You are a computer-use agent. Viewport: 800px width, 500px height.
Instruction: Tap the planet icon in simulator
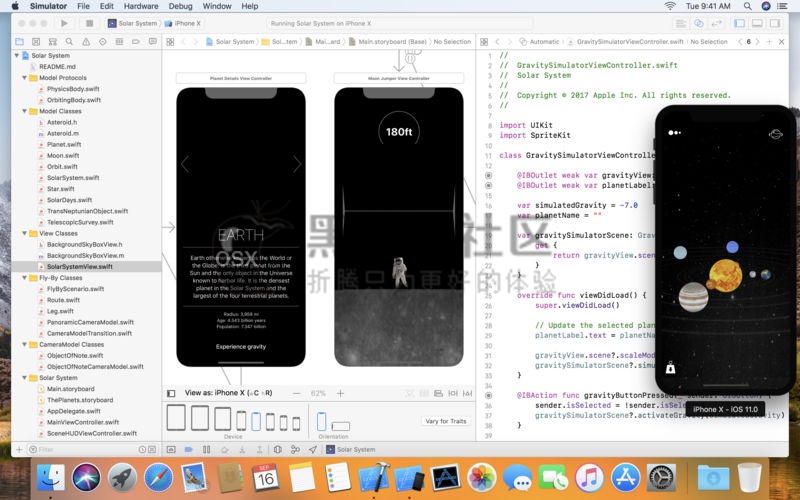click(776, 134)
